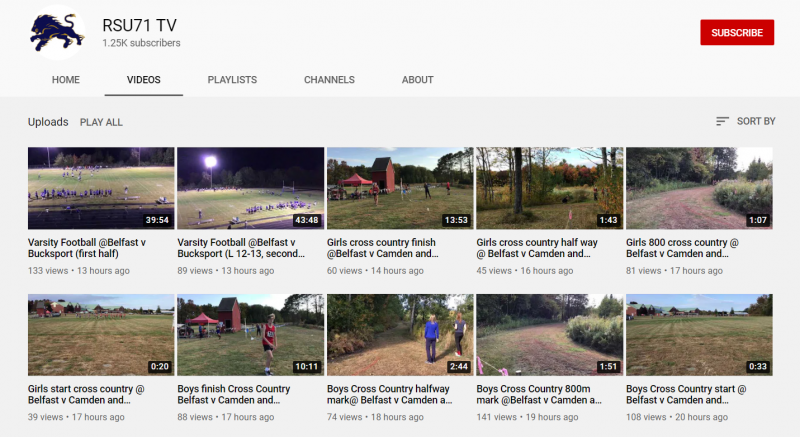Click the 'Uploads' section heading
800x437 pixels.
pos(48,122)
